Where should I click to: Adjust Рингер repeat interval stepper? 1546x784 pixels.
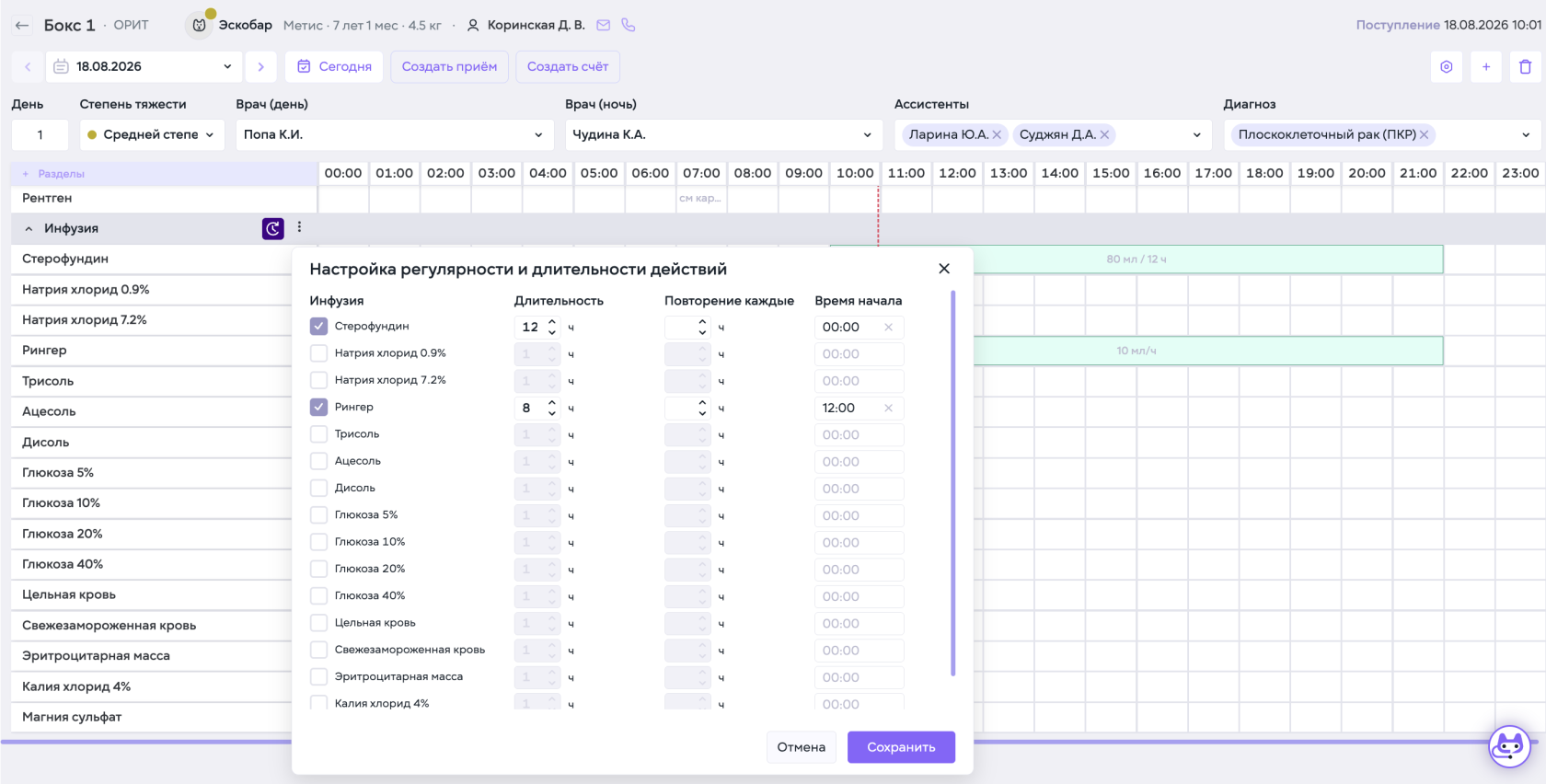click(702, 408)
